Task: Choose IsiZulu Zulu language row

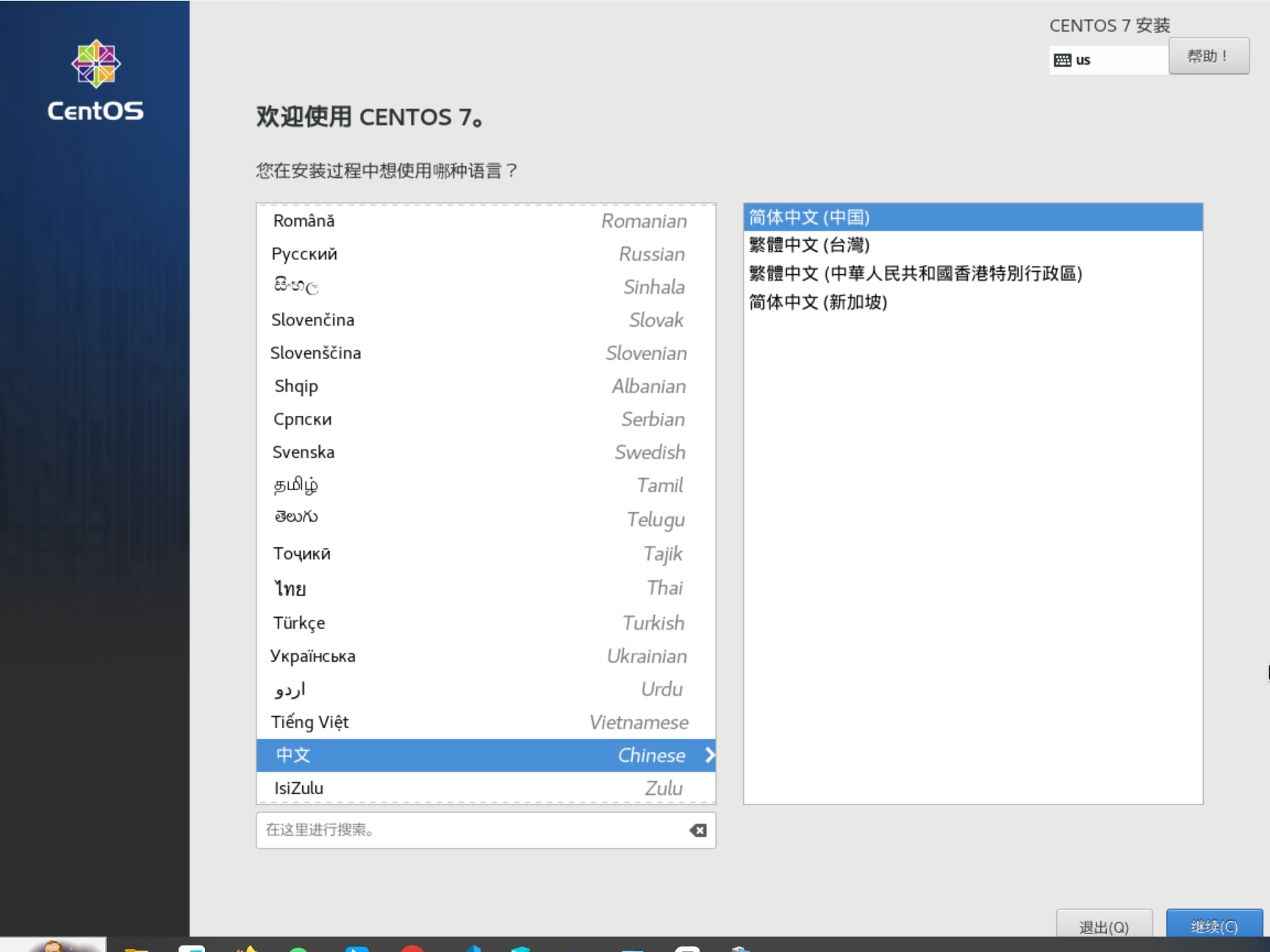Action: point(486,787)
